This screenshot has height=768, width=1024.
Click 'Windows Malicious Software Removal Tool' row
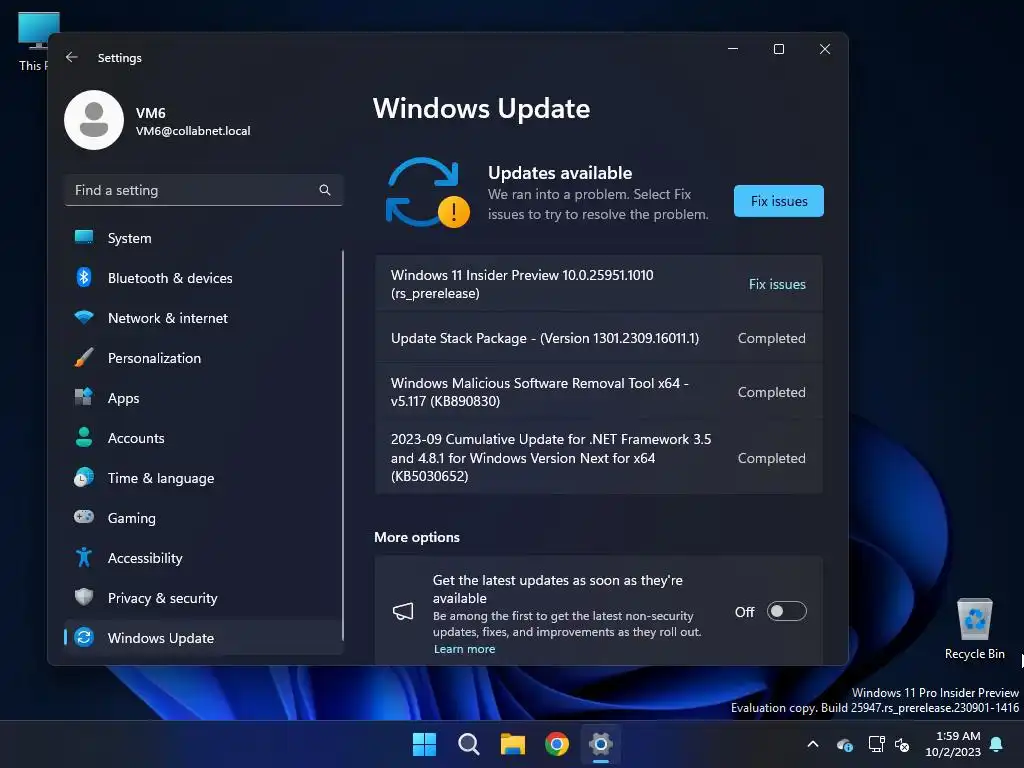pos(599,392)
